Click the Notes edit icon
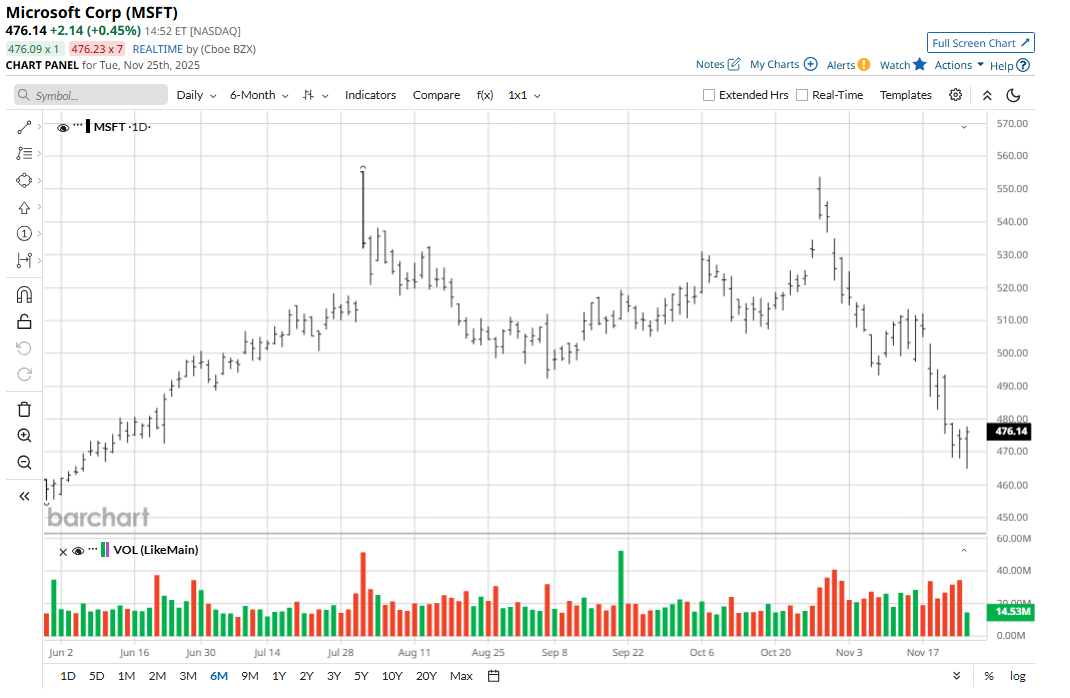 (734, 64)
